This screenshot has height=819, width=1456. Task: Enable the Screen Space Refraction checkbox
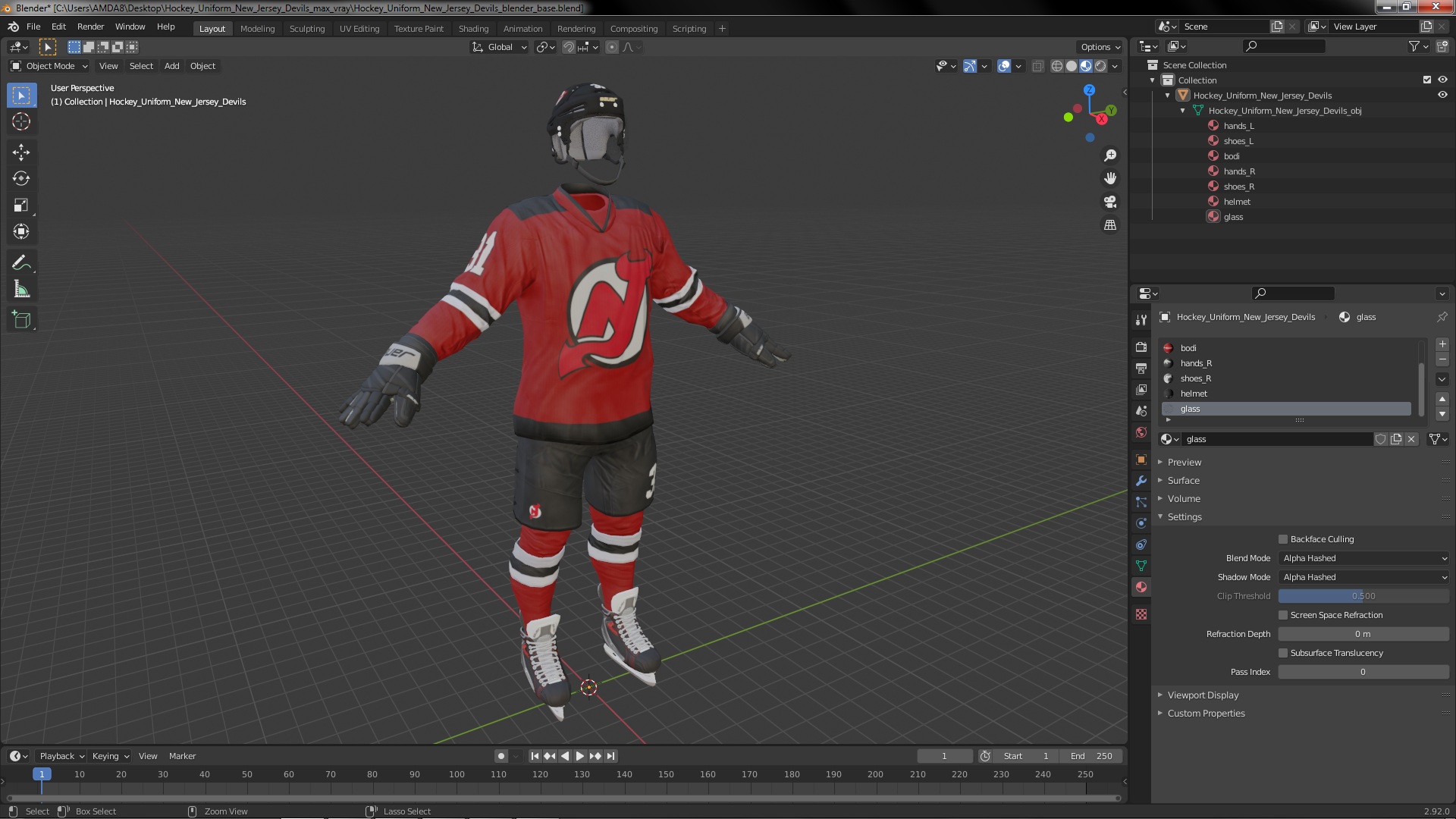coord(1283,615)
